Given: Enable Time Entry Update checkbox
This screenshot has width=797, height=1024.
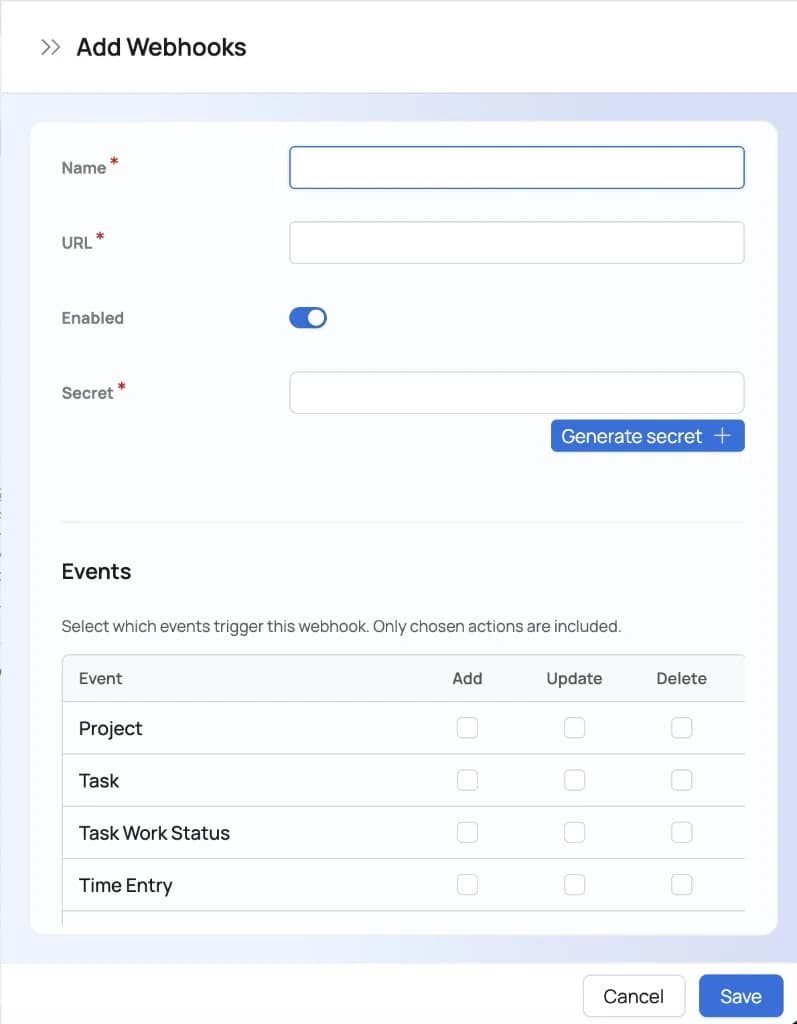Looking at the screenshot, I should [x=574, y=884].
